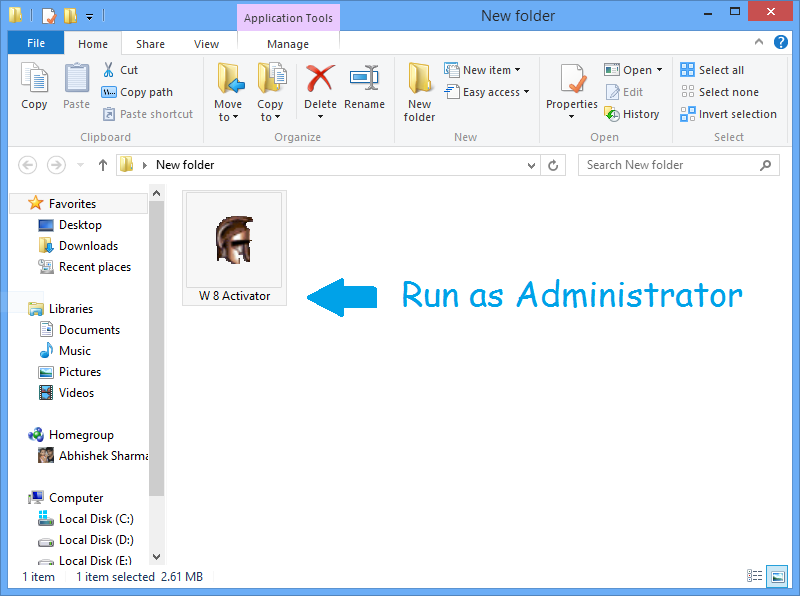Create a New folder from ribbon
Screen dimensions: 800x596
tap(419, 92)
